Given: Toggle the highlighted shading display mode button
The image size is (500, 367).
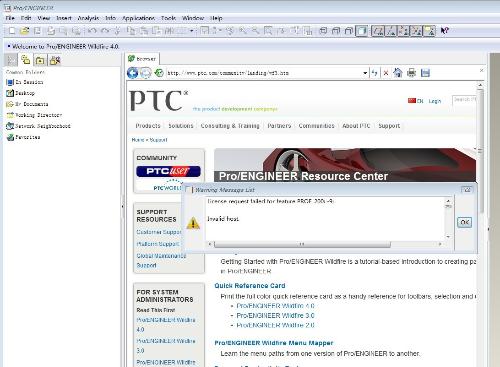Looking at the screenshot, I should pyautogui.click(x=362, y=31).
